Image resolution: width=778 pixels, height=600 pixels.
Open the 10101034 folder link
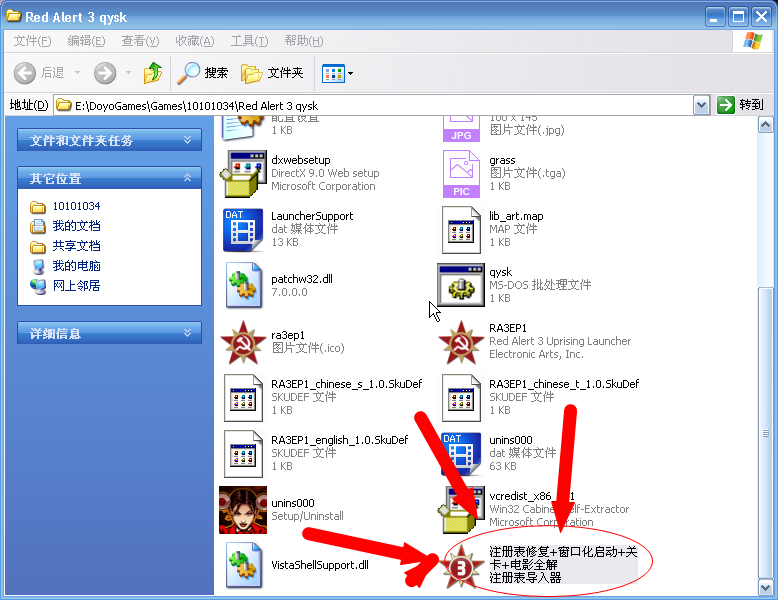[x=76, y=206]
